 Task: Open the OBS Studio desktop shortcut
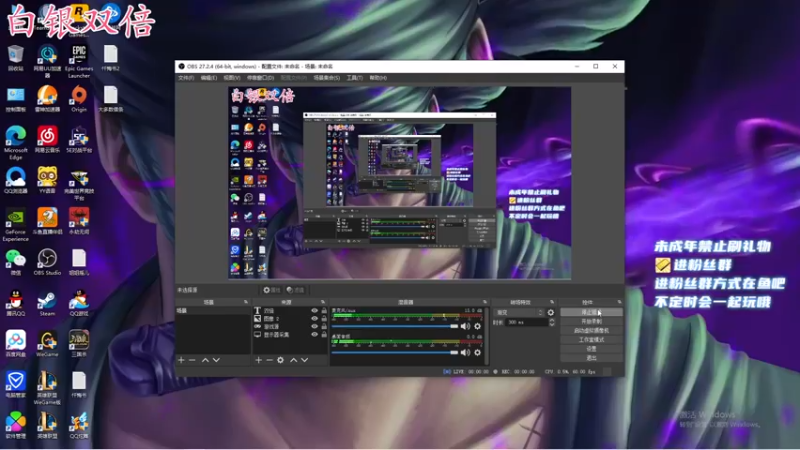(47, 262)
